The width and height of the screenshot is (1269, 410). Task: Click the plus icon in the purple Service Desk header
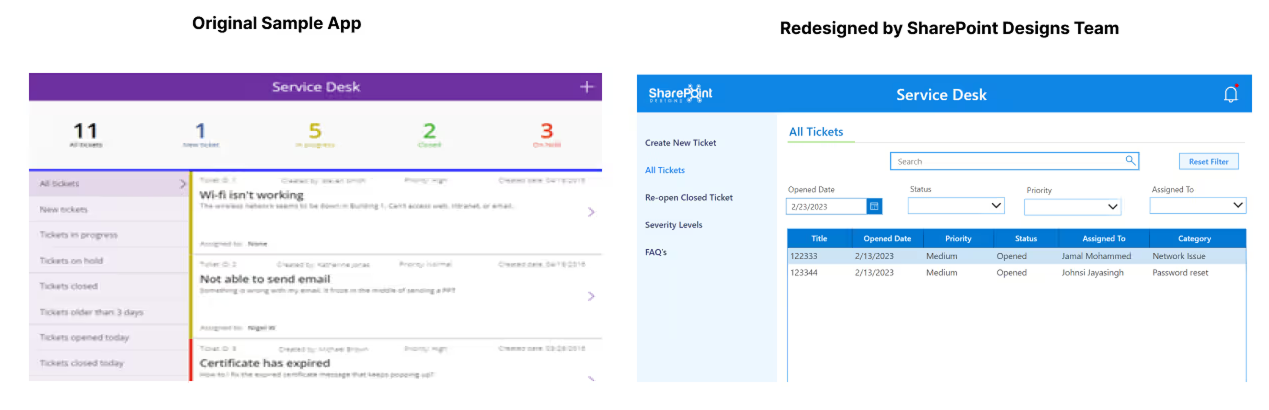tap(586, 87)
